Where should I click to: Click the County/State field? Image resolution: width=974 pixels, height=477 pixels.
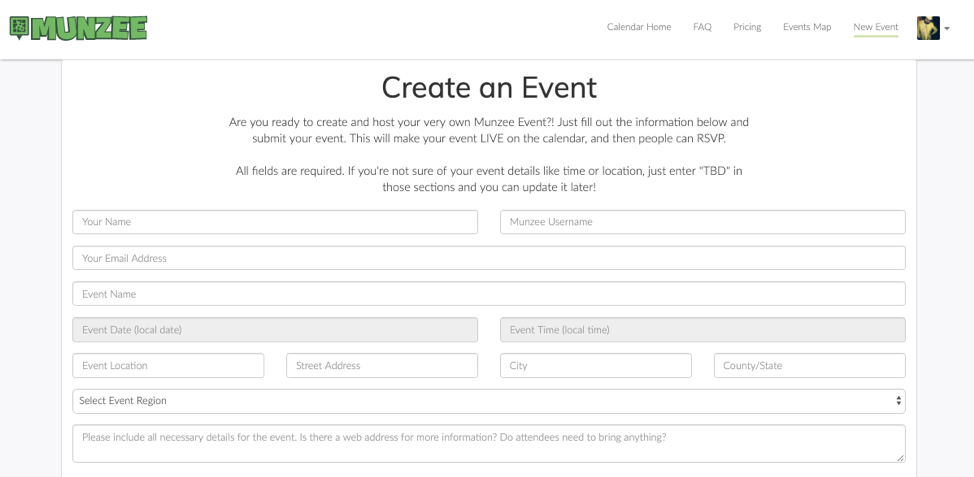809,366
